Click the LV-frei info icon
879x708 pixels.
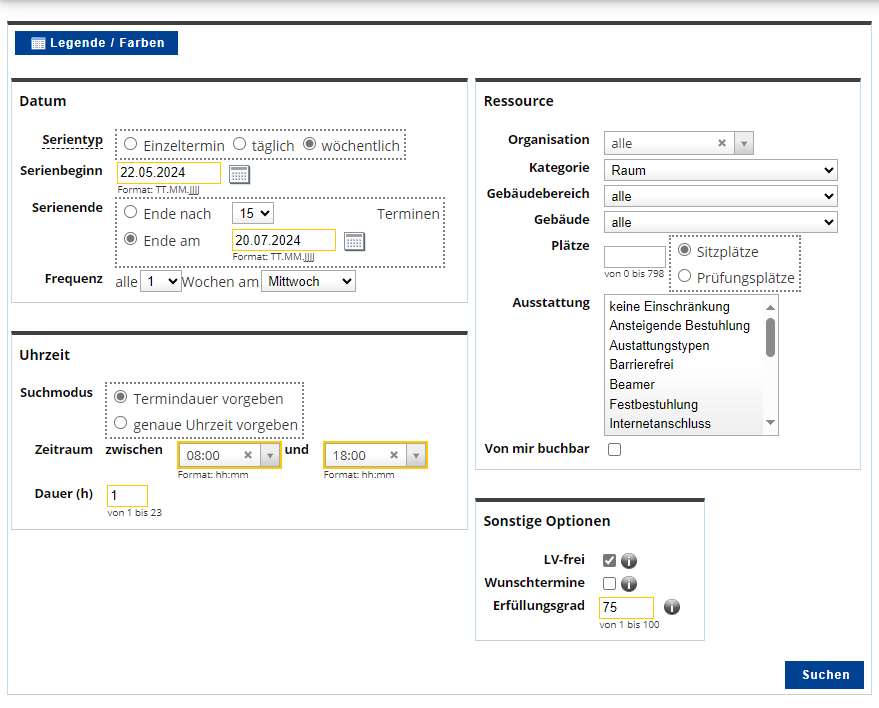click(629, 561)
